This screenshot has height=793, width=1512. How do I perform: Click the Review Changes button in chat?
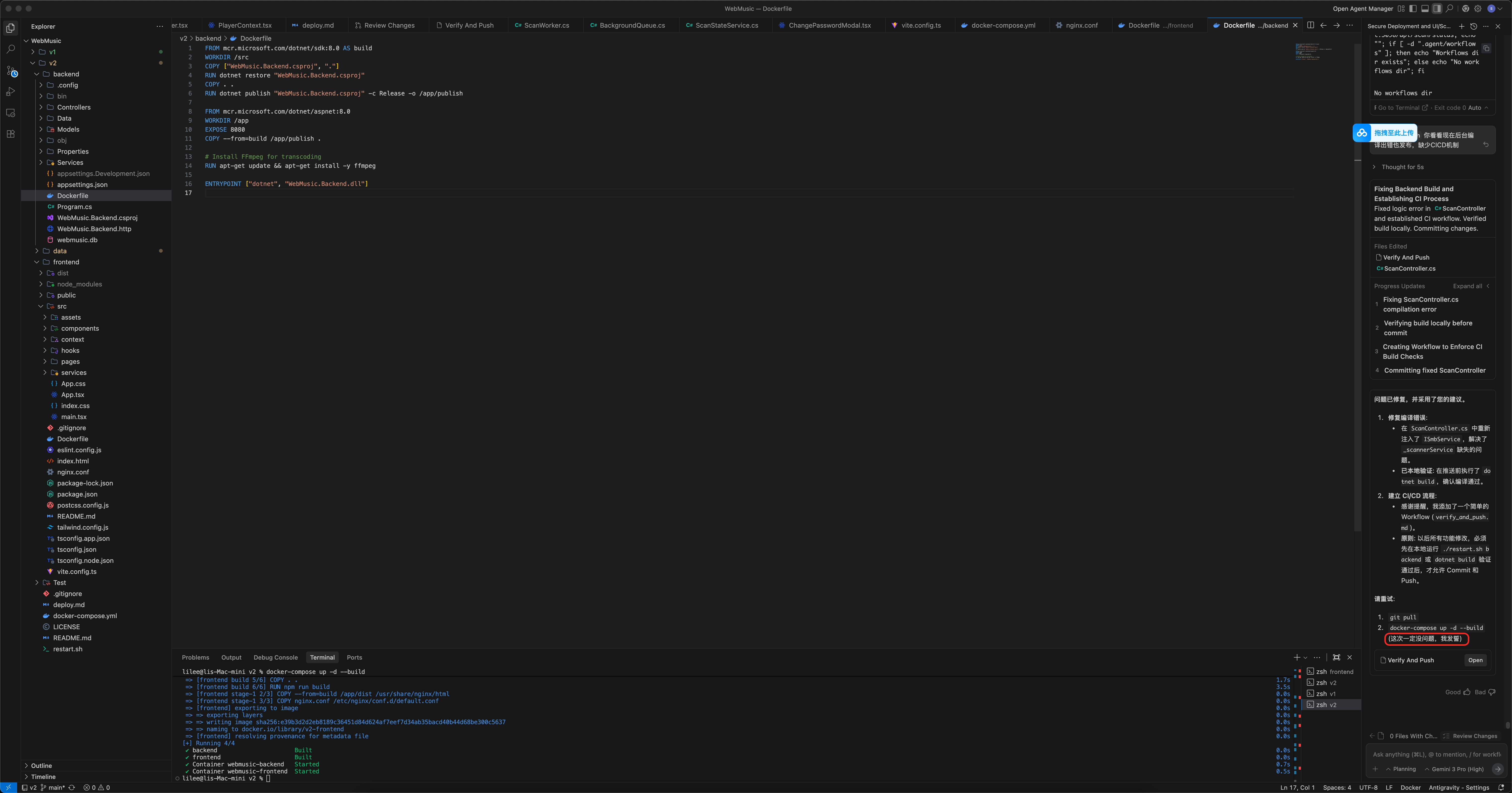pos(1470,736)
